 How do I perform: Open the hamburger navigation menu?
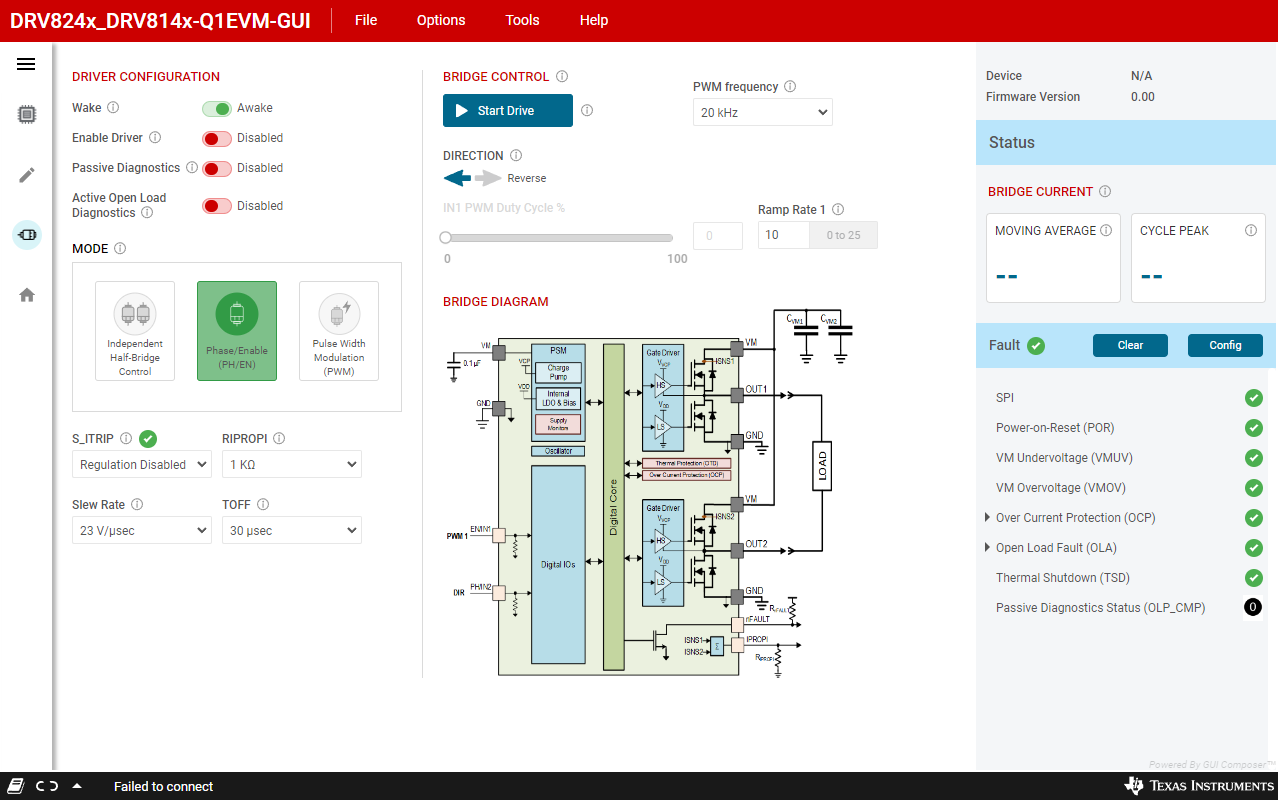pos(26,64)
